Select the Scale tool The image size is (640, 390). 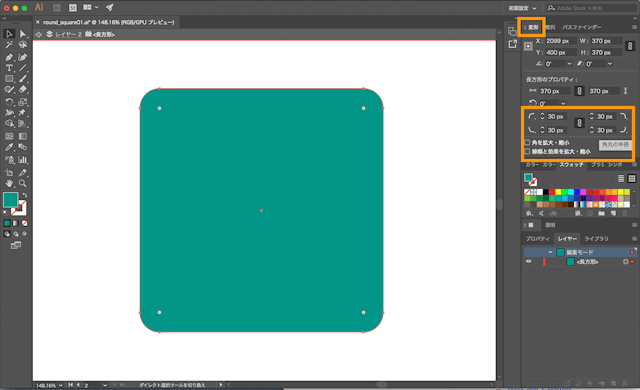pos(23,102)
